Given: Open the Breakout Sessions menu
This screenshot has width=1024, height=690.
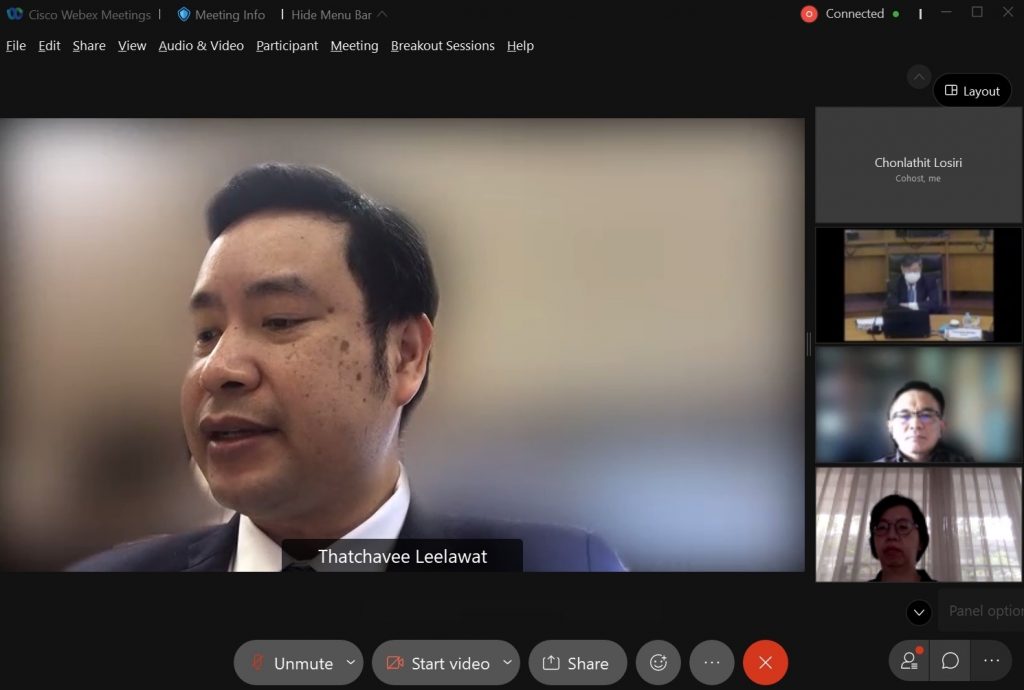Looking at the screenshot, I should pos(442,46).
